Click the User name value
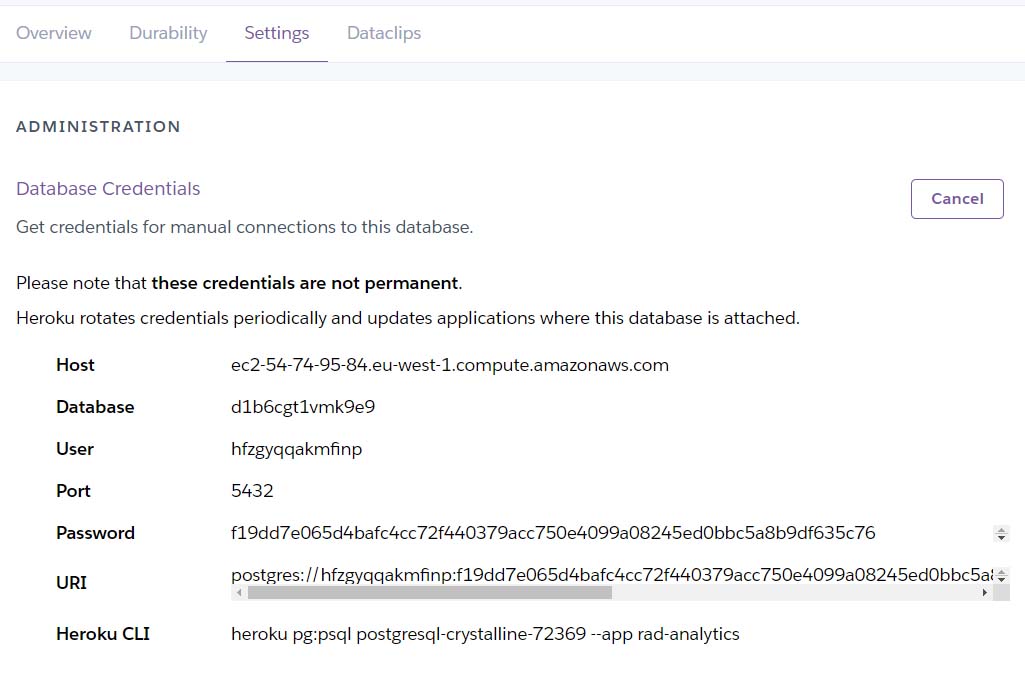This screenshot has width=1025, height=676. [297, 449]
